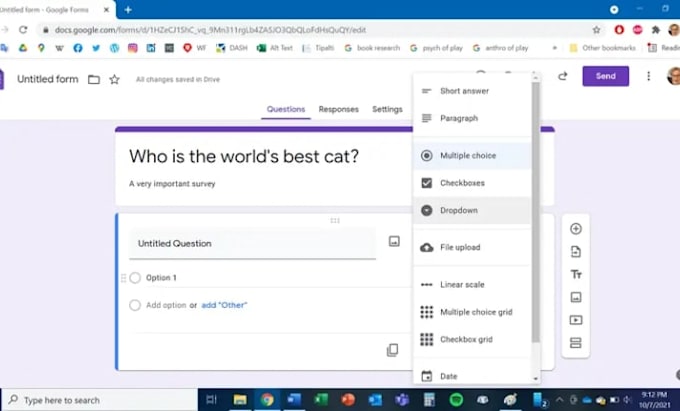
Task: Select Dropdown from question type list
Action: point(458,210)
